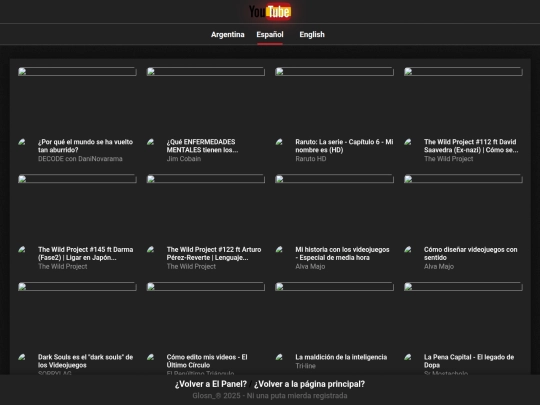Follow the ¿Volver a El Panel? link
The height and width of the screenshot is (405, 540).
click(x=211, y=384)
